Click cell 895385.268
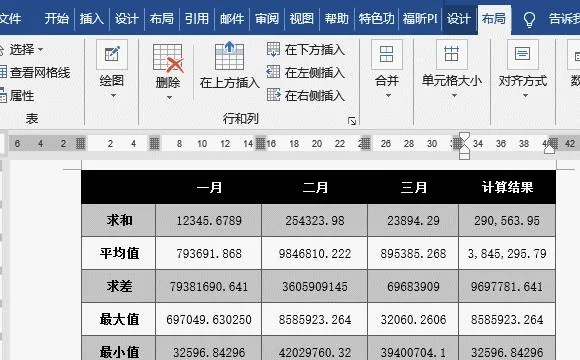The width and height of the screenshot is (580, 360). pyautogui.click(x=413, y=253)
